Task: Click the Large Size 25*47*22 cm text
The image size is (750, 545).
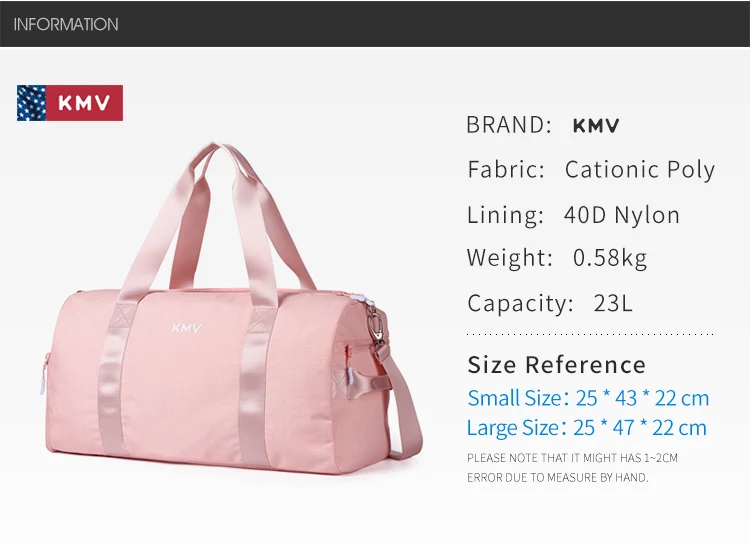Action: (x=587, y=428)
